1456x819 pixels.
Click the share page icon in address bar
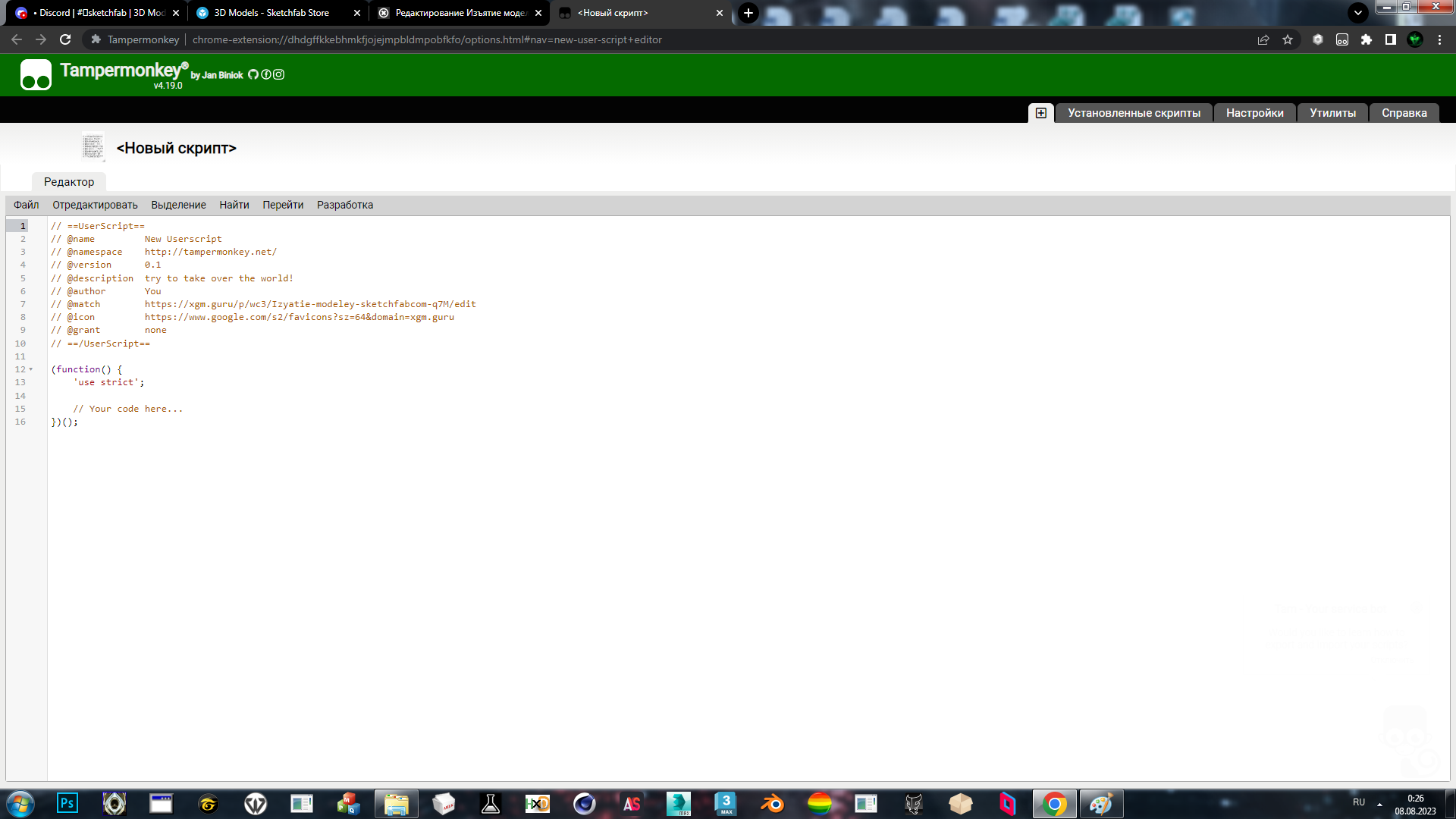click(x=1263, y=39)
